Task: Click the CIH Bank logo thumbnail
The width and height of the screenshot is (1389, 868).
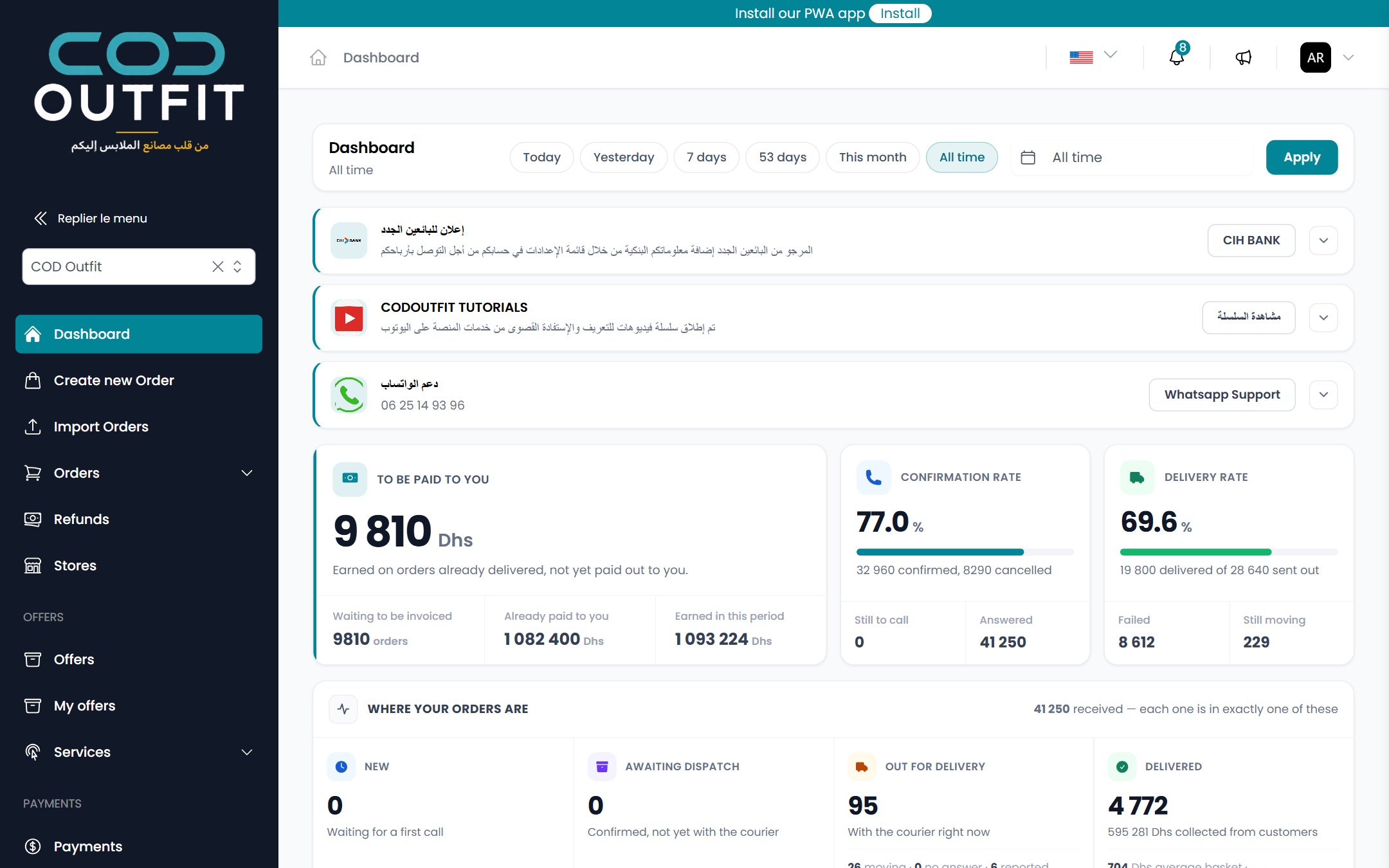Action: point(349,240)
